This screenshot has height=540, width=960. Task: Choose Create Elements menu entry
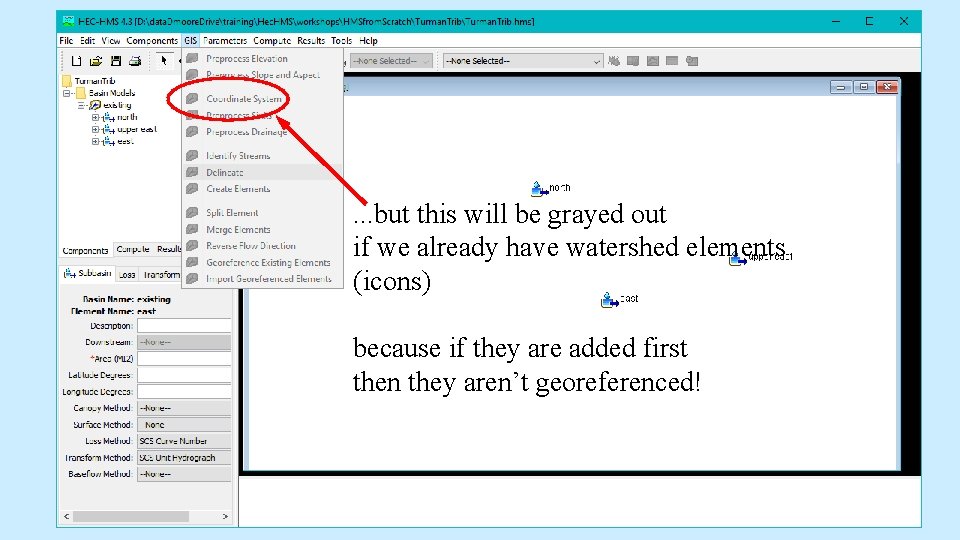tap(263, 189)
